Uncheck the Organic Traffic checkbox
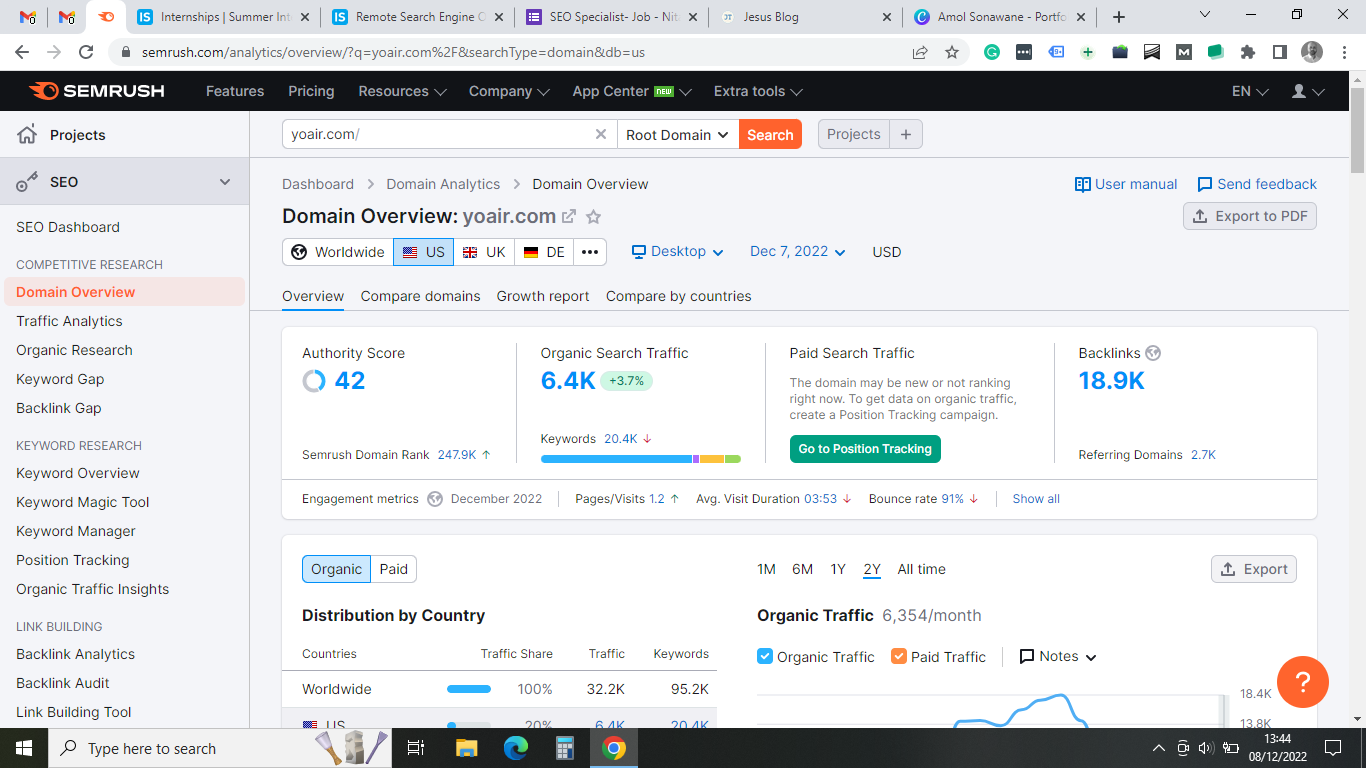 [765, 656]
